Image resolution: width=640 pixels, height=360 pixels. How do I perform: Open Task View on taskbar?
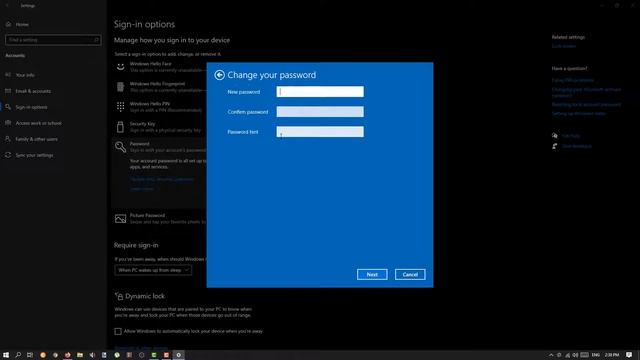pos(30,355)
